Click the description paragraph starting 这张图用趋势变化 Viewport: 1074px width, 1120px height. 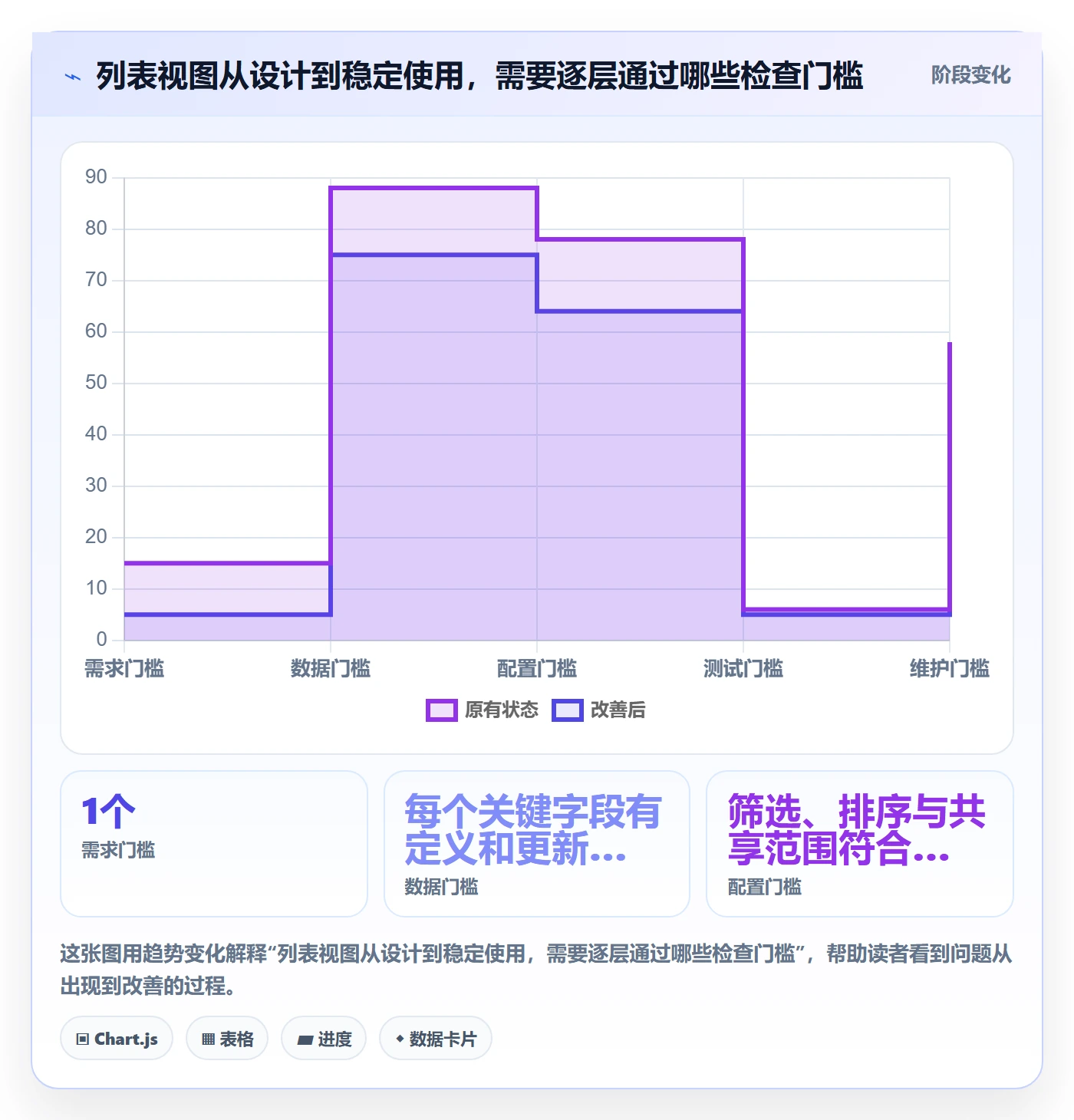536,970
